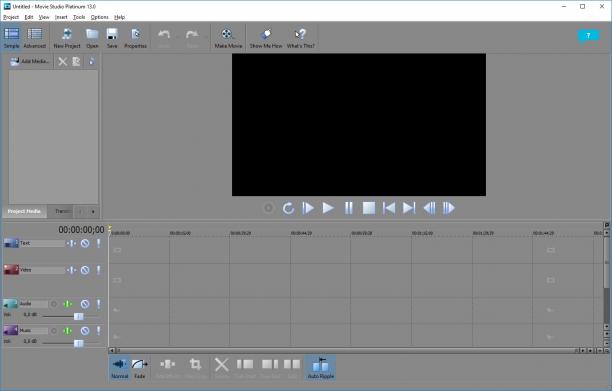Viewport: 612px width, 391px height.
Task: Open the Project menu
Action: [11, 17]
